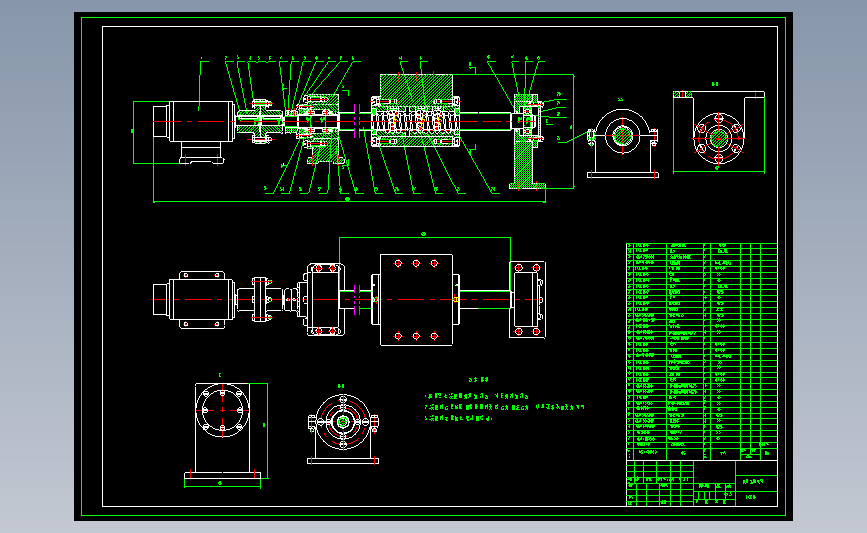Select the right-end bearing support in the plan view

point(527,300)
